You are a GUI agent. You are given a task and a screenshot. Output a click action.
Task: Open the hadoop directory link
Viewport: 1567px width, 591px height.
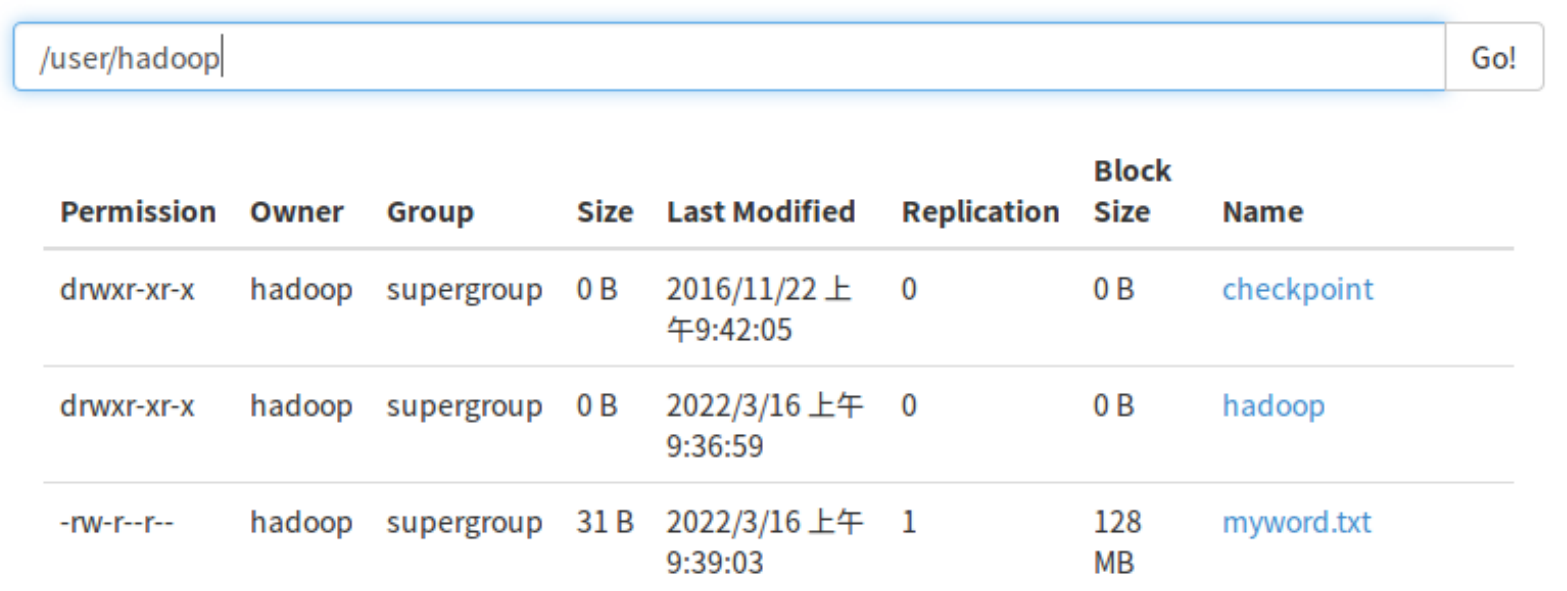pos(1273,406)
